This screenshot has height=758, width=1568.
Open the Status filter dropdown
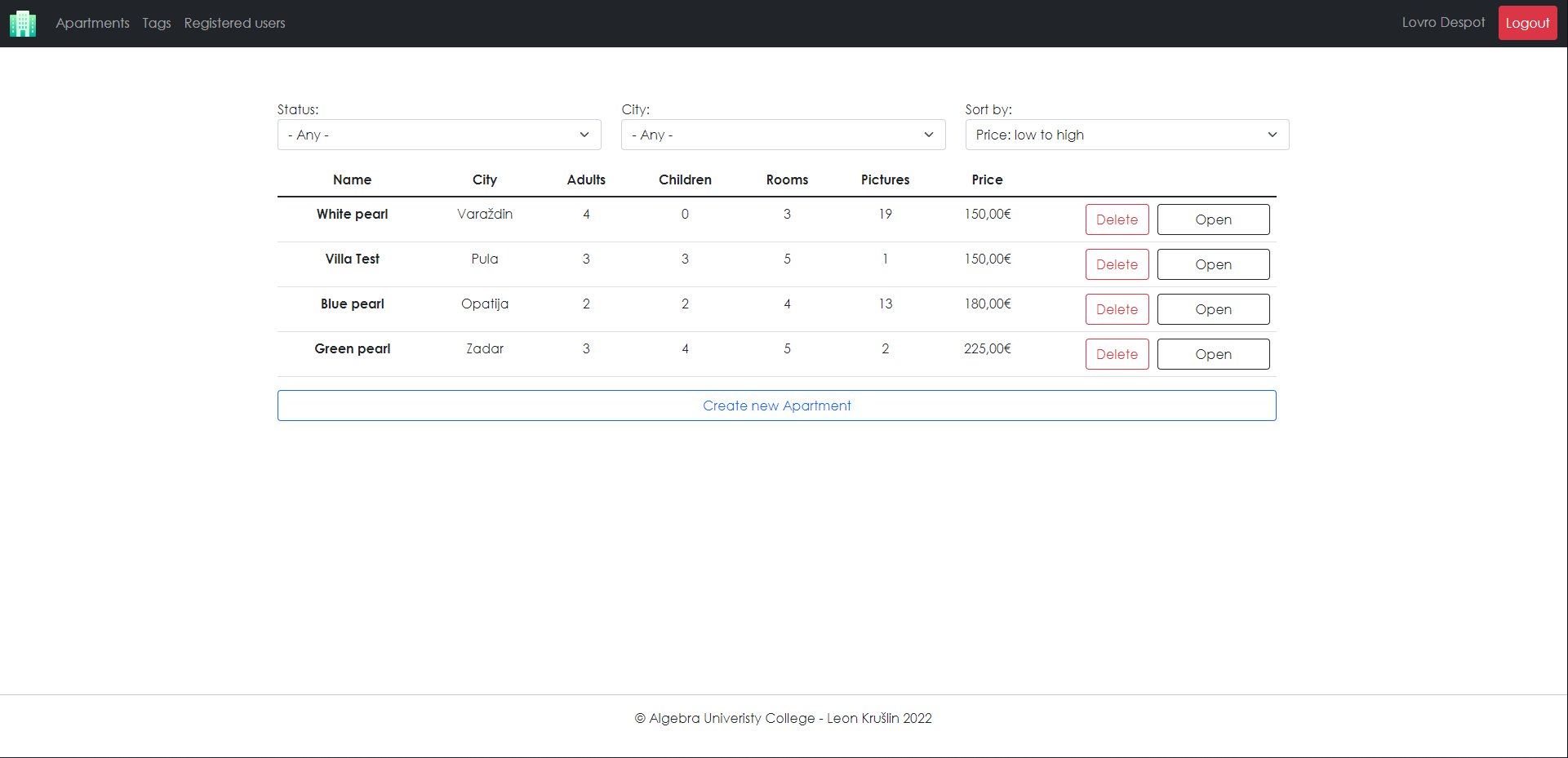coord(439,135)
